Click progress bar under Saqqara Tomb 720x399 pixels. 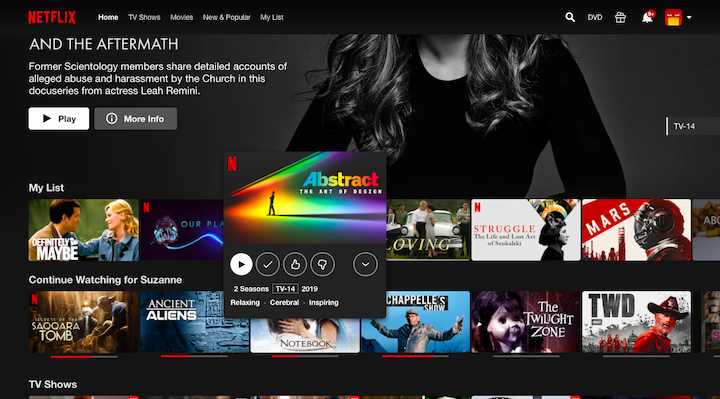tap(84, 356)
